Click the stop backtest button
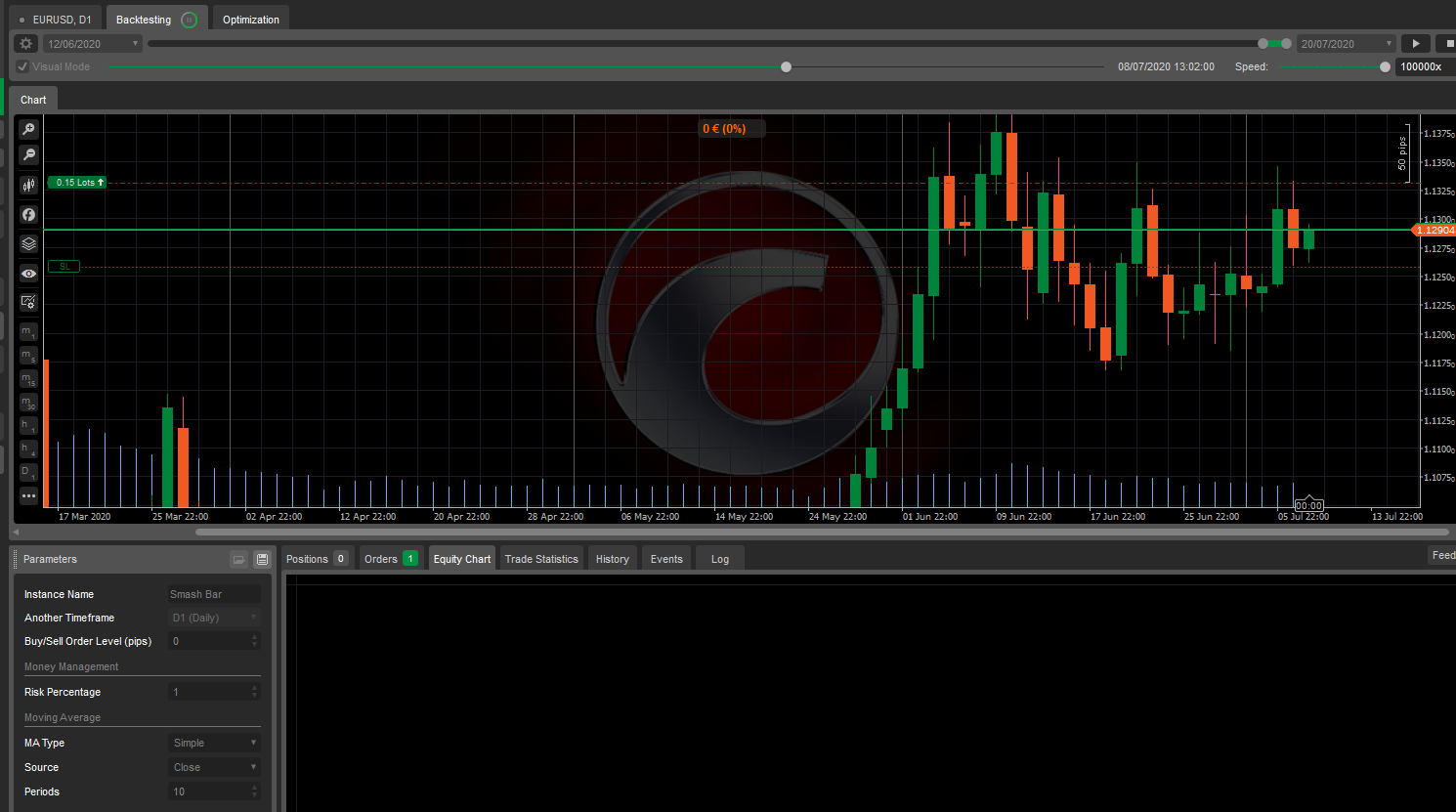 (1448, 44)
